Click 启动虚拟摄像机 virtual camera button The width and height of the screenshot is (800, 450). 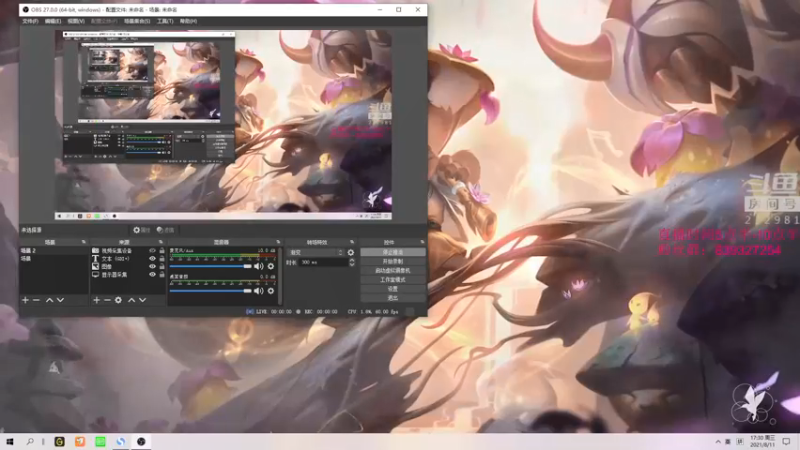click(393, 270)
